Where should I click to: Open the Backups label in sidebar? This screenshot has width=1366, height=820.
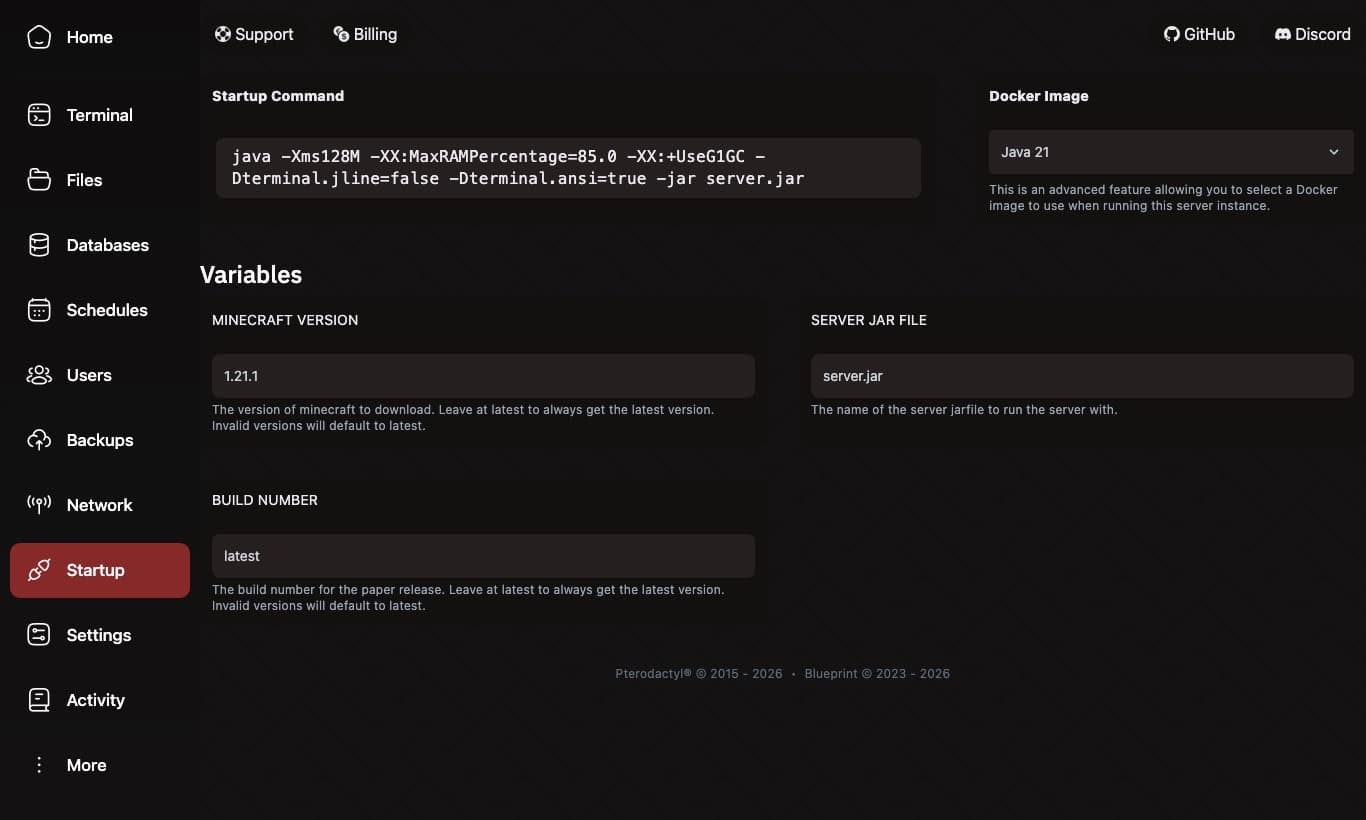(100, 440)
